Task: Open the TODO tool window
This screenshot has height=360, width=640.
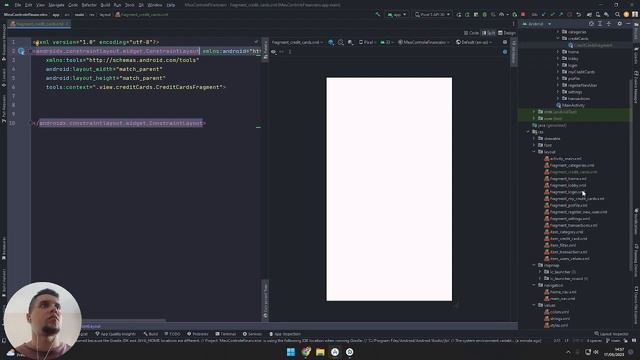Action: 172,334
